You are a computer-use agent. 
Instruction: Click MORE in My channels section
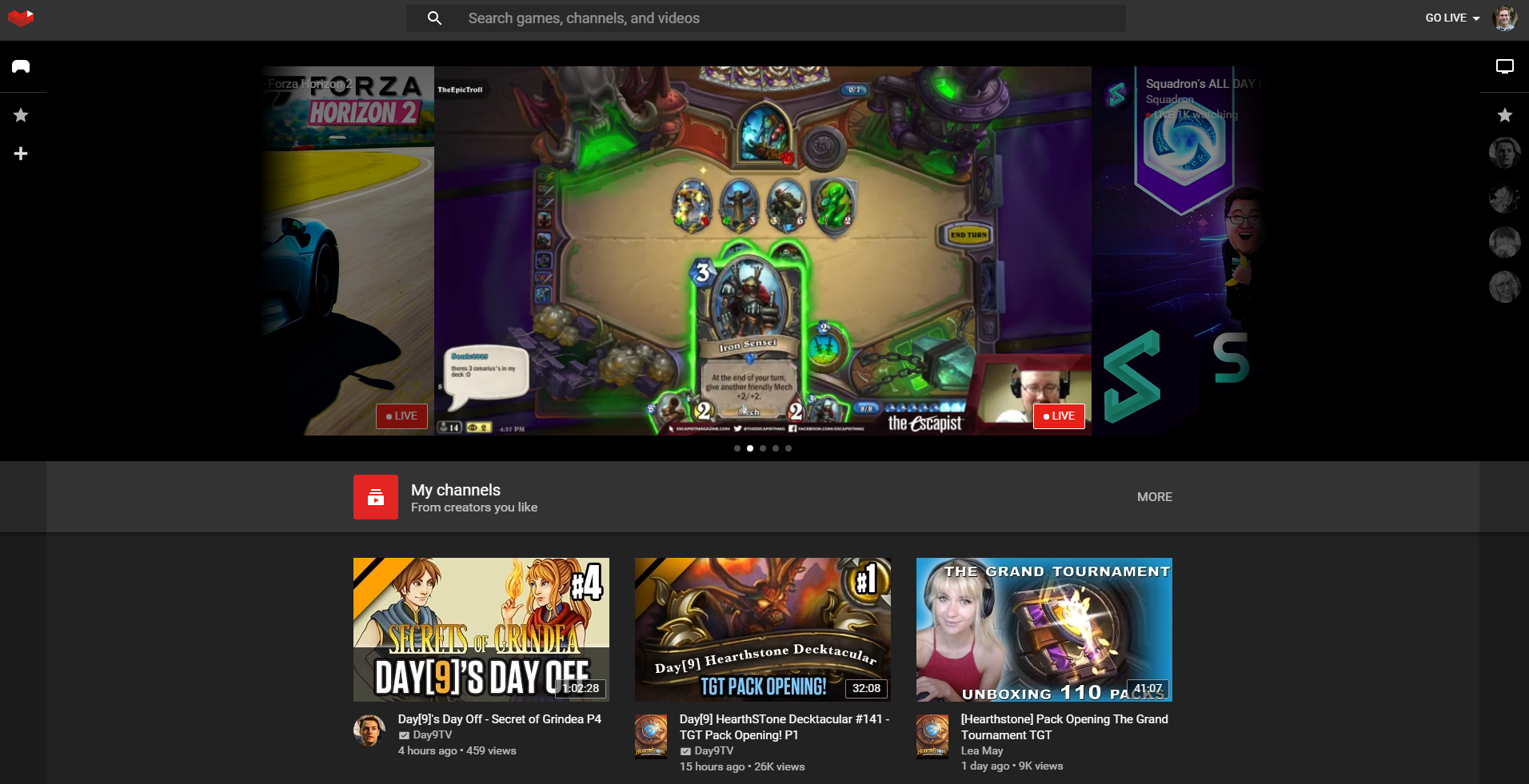point(1154,497)
